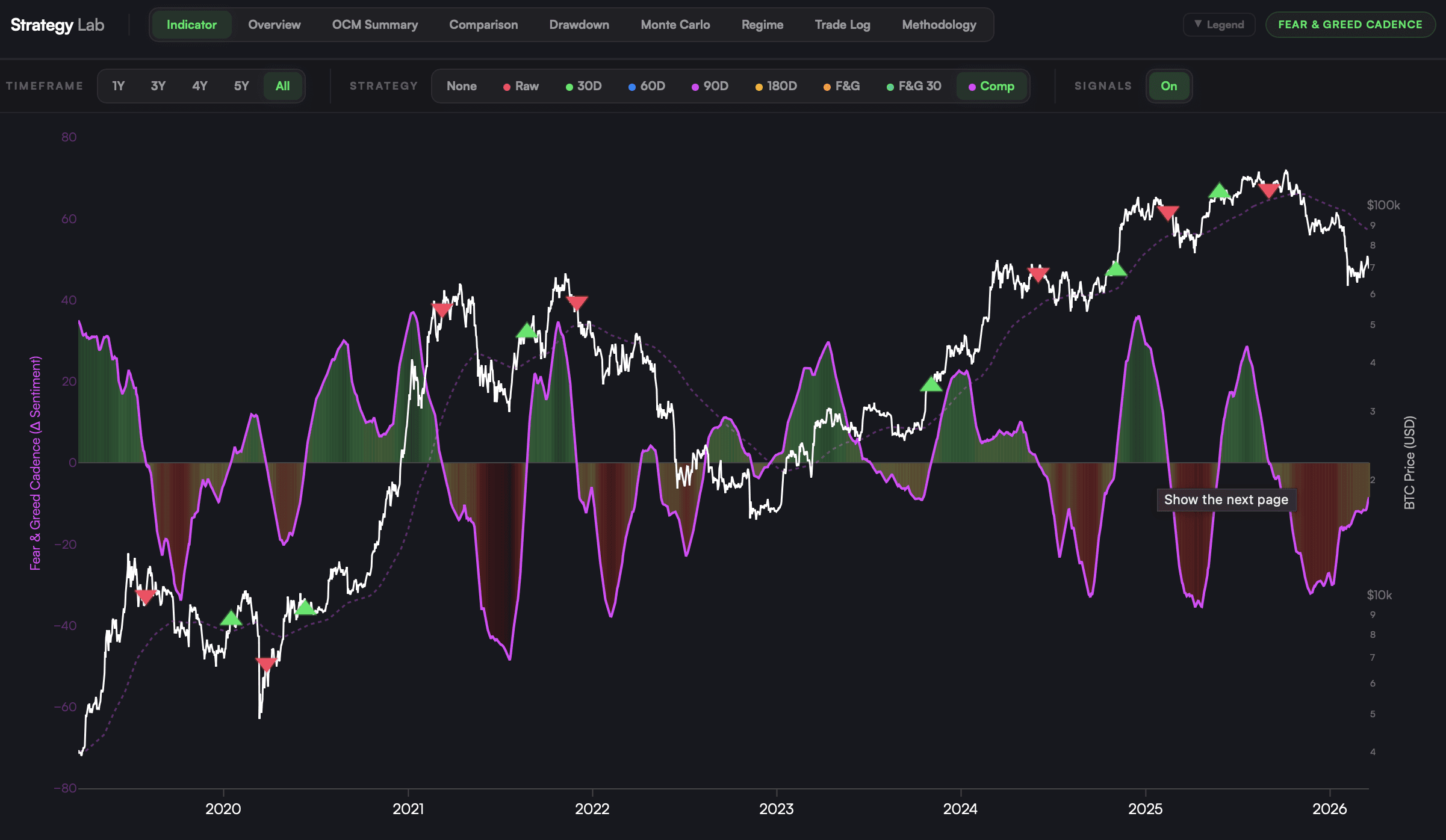This screenshot has height=840, width=1446.
Task: Click the Strategy Lab logo
Action: pos(57,25)
